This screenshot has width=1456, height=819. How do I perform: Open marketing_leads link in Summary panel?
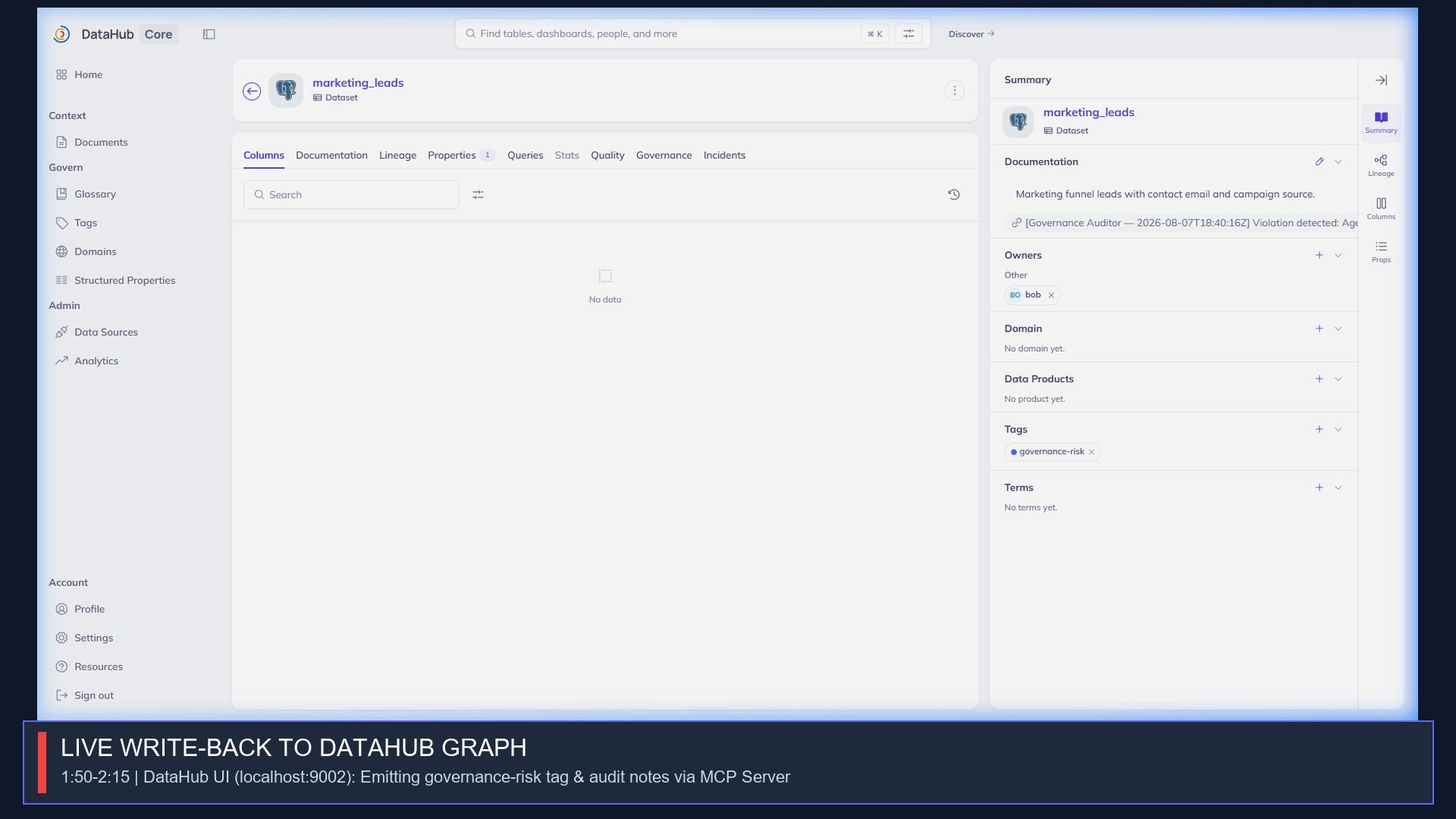tap(1088, 112)
